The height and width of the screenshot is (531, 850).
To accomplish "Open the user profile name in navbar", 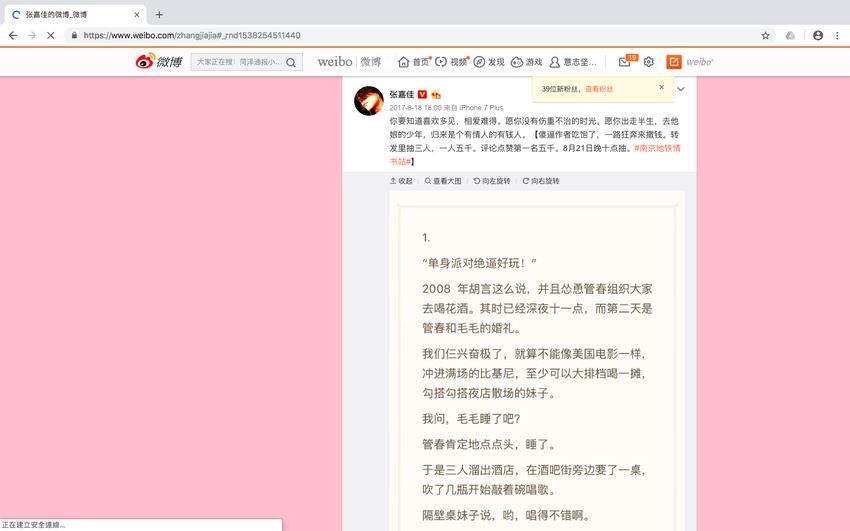I will (x=573, y=62).
